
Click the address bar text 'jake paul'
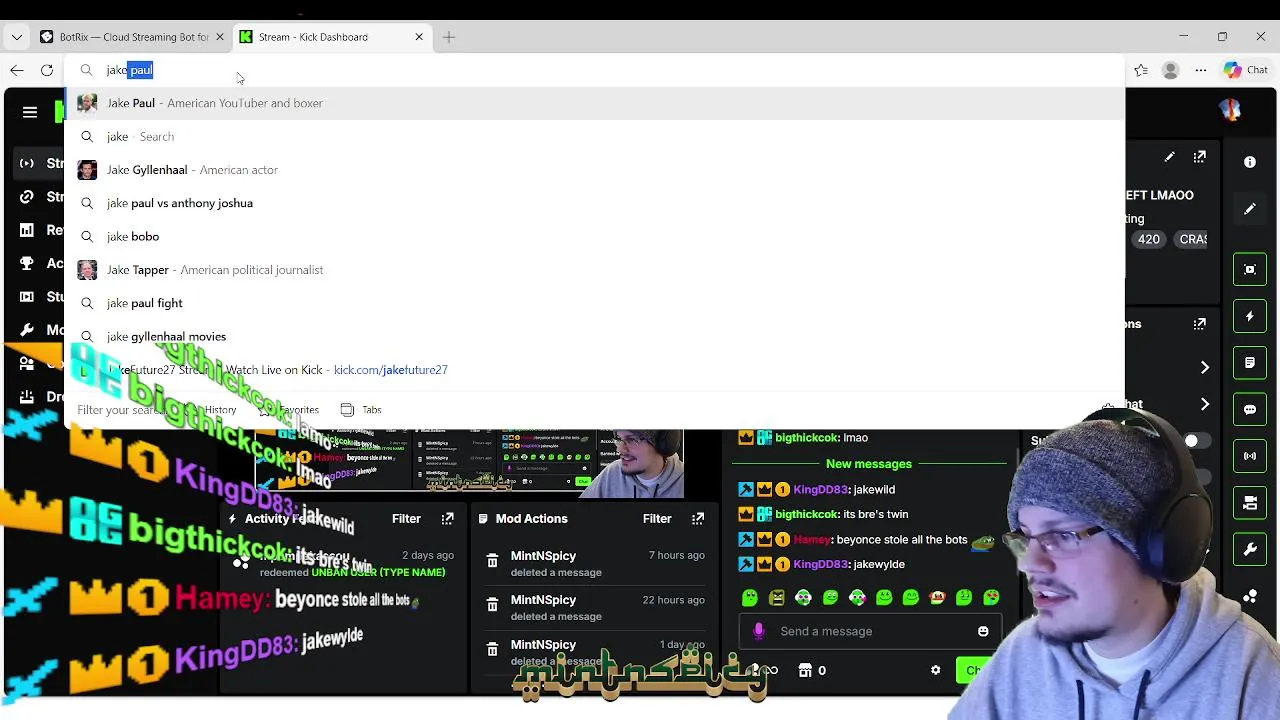[130, 70]
